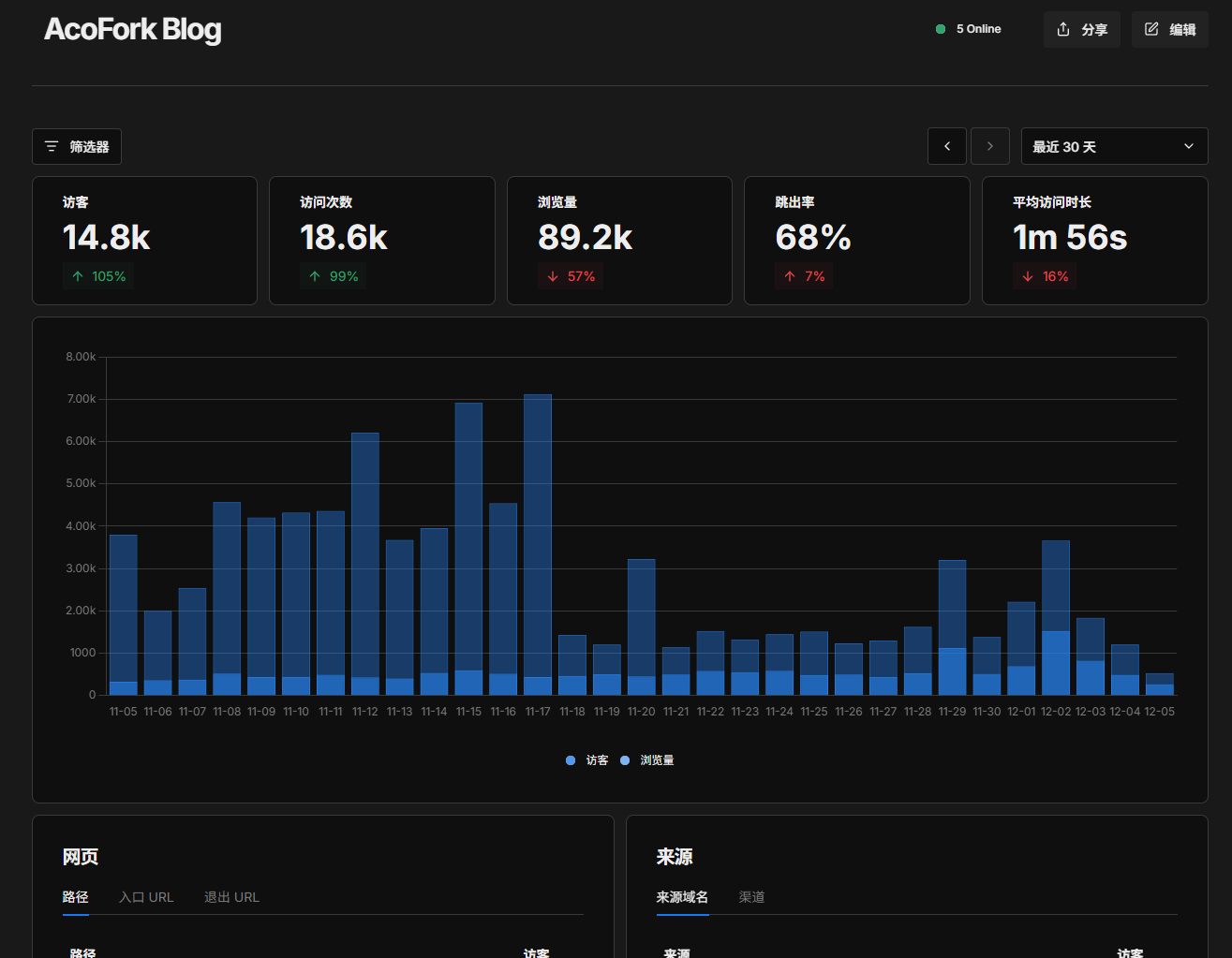Expand the date dropdown chevron
This screenshot has height=958, width=1232.
coord(1189,146)
